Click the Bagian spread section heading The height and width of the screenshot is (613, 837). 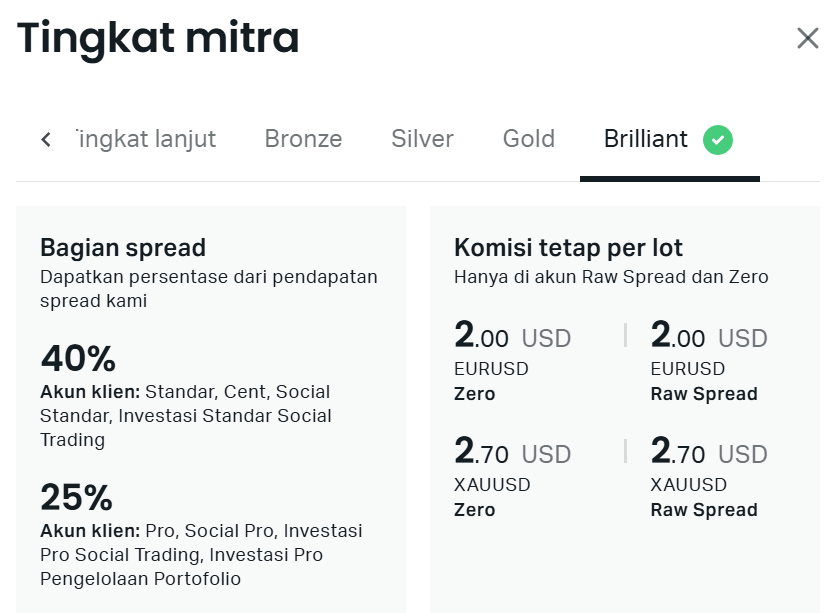[x=123, y=247]
